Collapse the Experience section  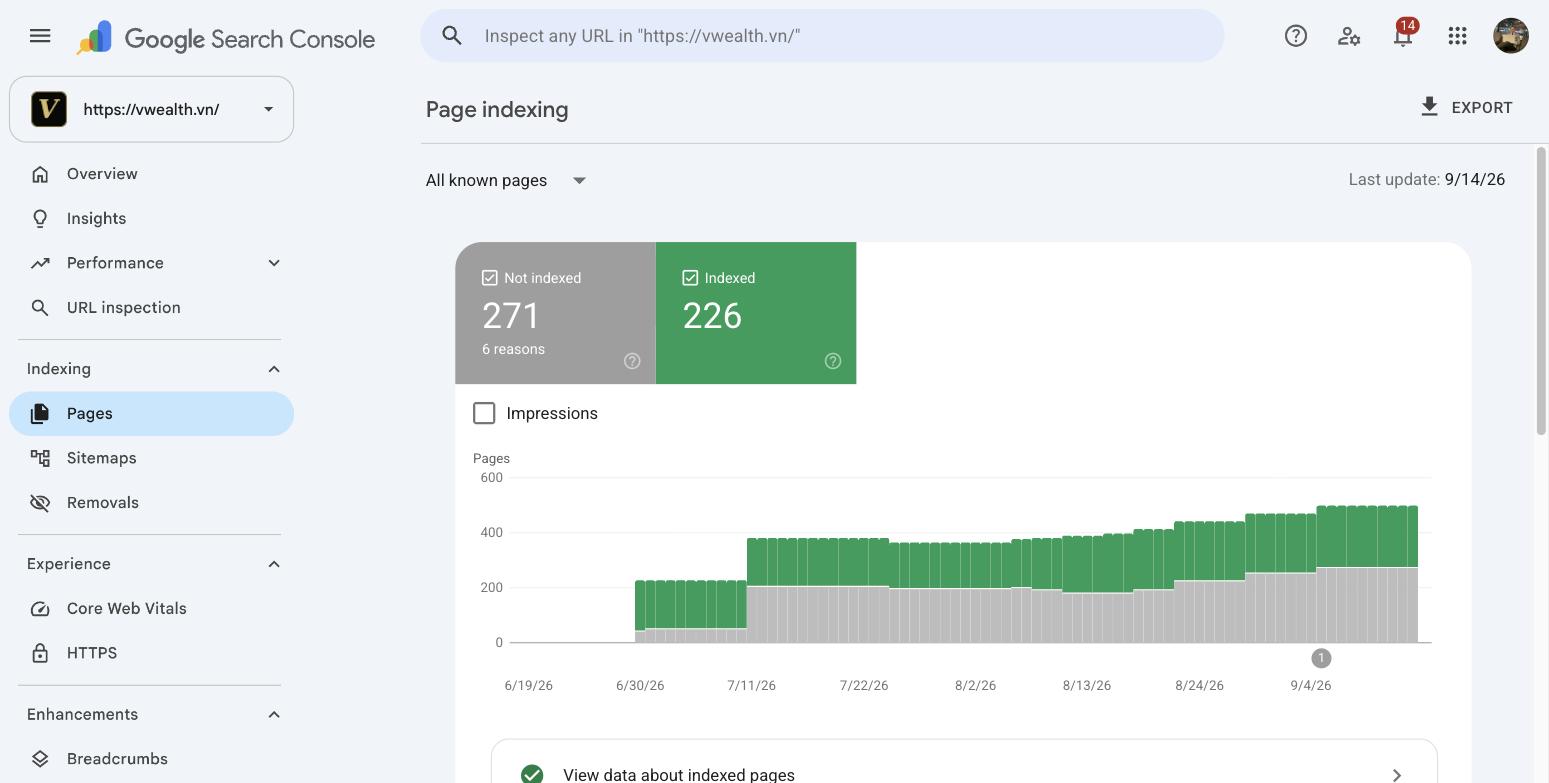pos(274,564)
